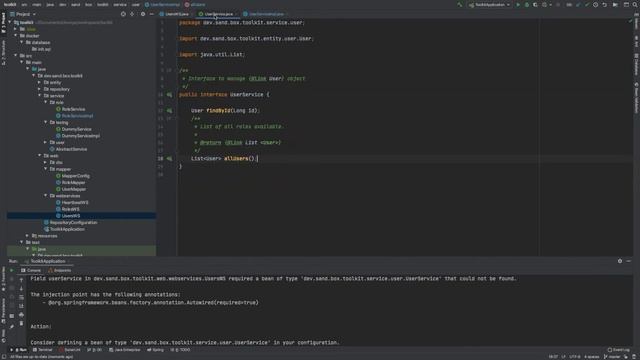Image resolution: width=640 pixels, height=360 pixels.
Task: Open the Console tab in Run panel
Action: click(31, 270)
